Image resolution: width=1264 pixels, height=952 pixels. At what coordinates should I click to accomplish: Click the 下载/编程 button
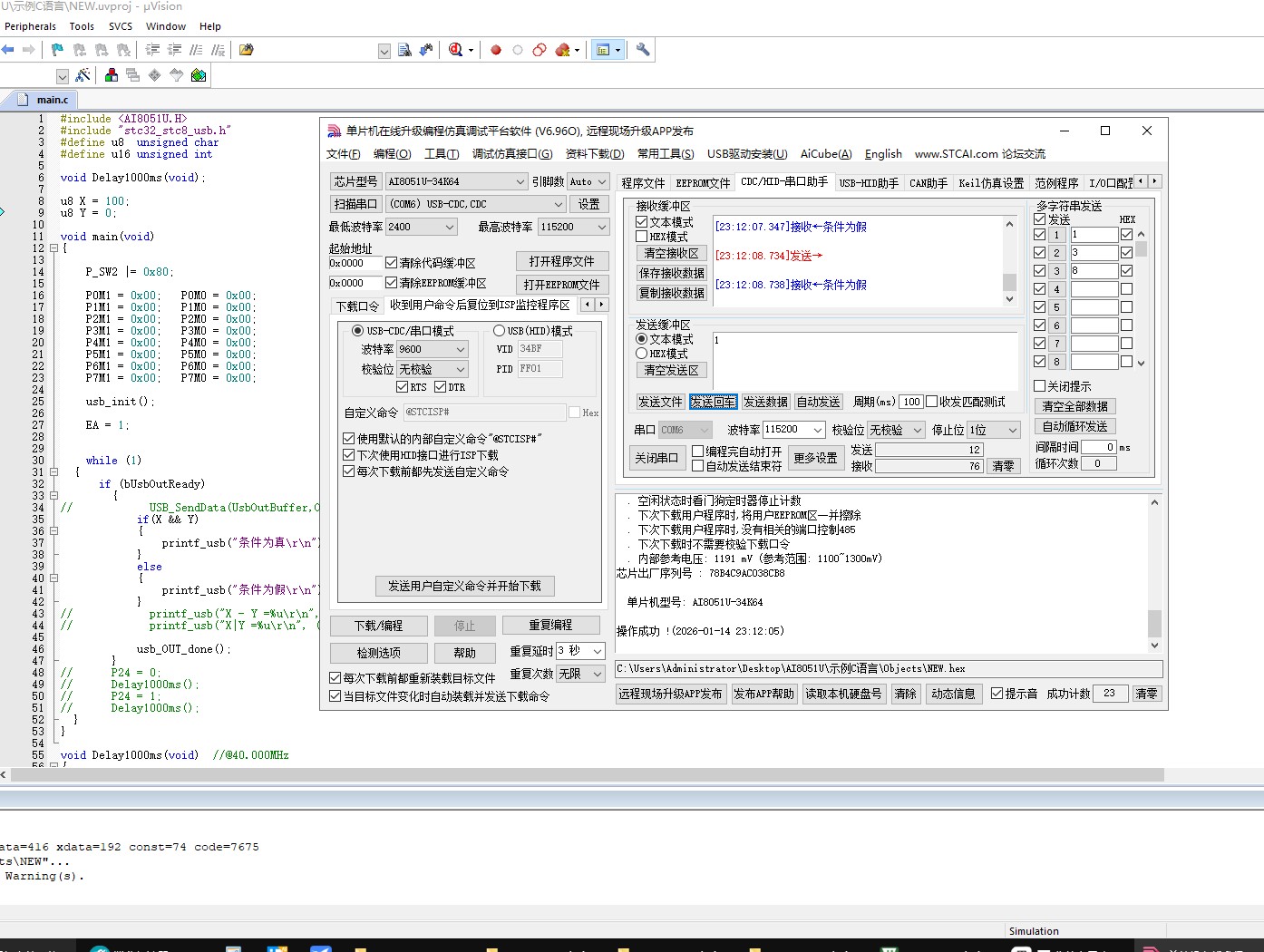coord(378,626)
